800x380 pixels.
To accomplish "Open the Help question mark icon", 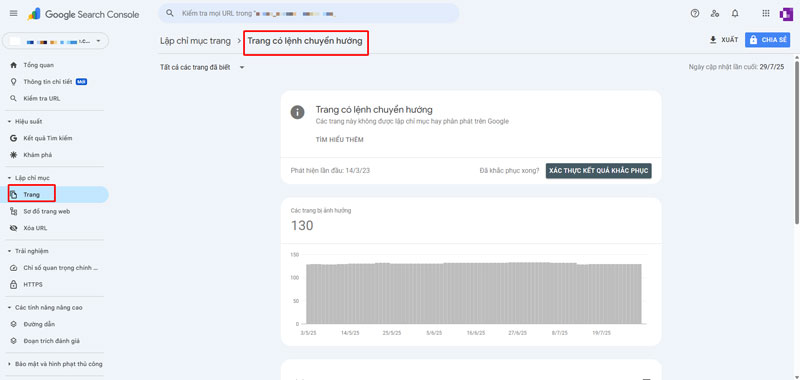I will [x=694, y=14].
